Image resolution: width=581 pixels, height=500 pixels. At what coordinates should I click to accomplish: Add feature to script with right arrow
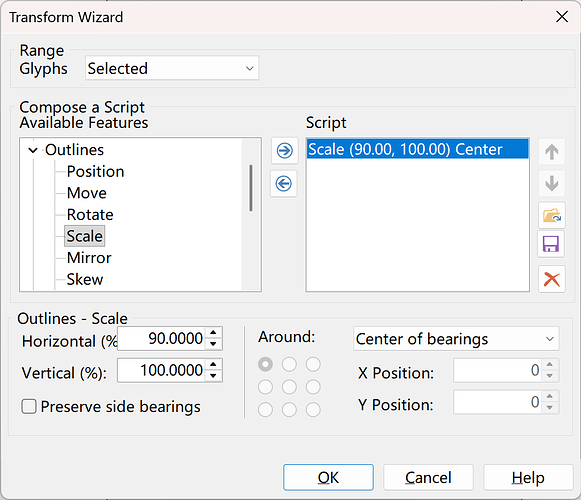pos(284,151)
